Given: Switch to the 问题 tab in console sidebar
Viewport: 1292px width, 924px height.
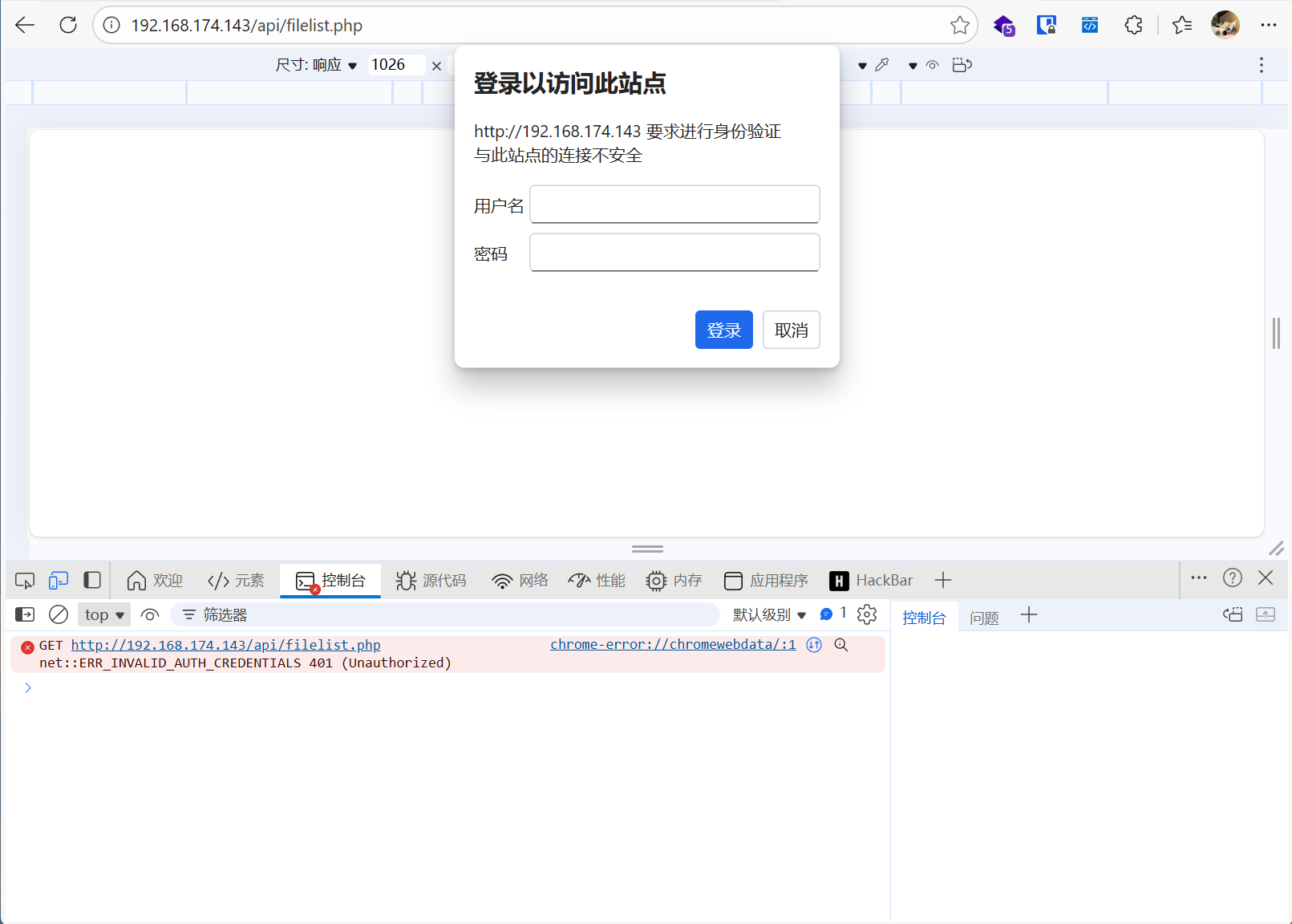Looking at the screenshot, I should point(984,617).
